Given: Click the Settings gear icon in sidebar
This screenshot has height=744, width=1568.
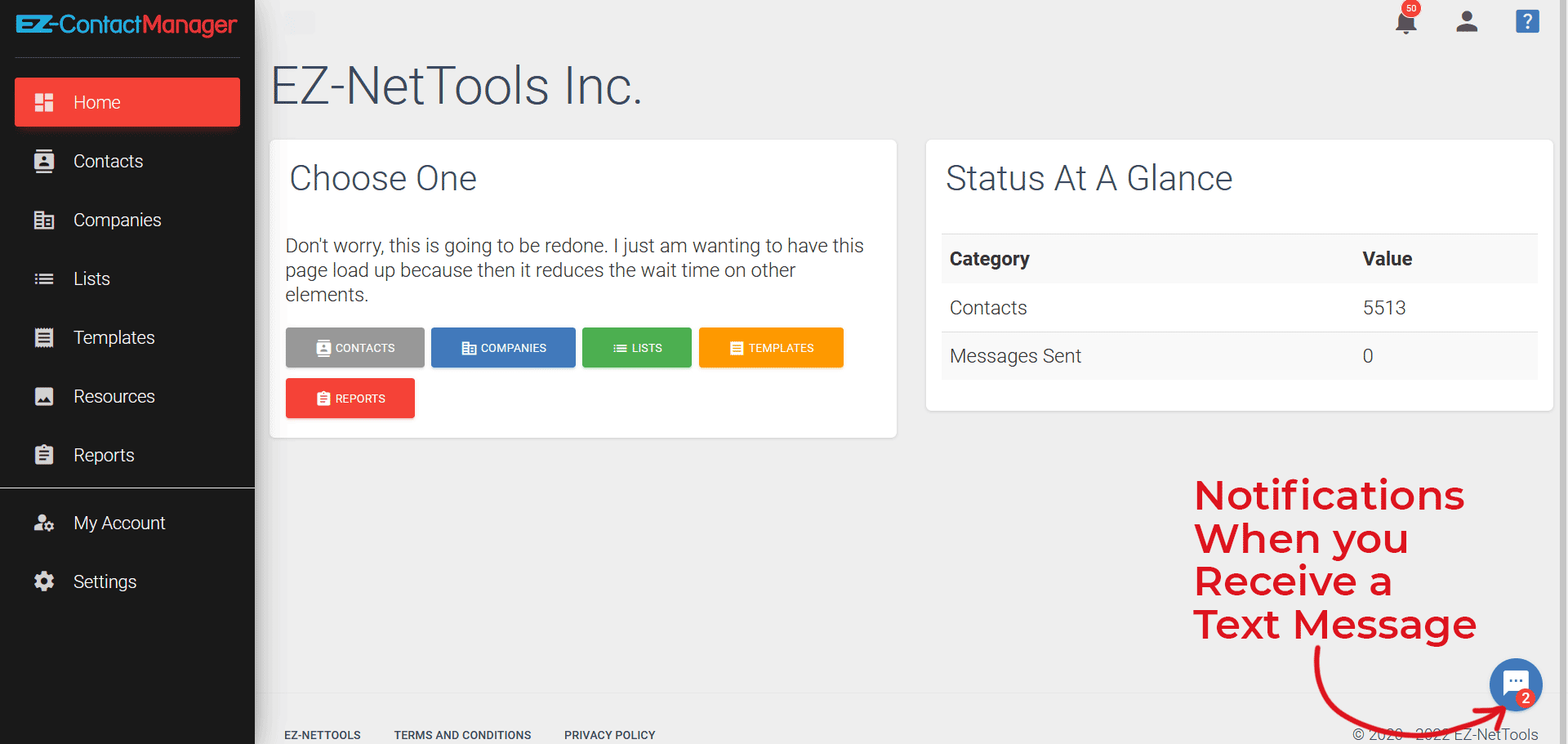Looking at the screenshot, I should [x=44, y=581].
